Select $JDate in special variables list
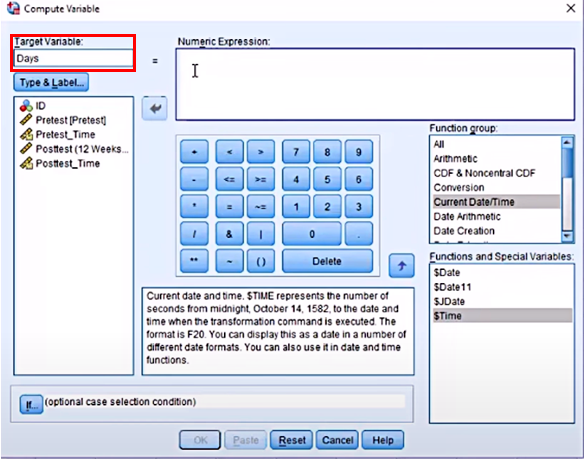The height and width of the screenshot is (459, 585). pyautogui.click(x=449, y=302)
